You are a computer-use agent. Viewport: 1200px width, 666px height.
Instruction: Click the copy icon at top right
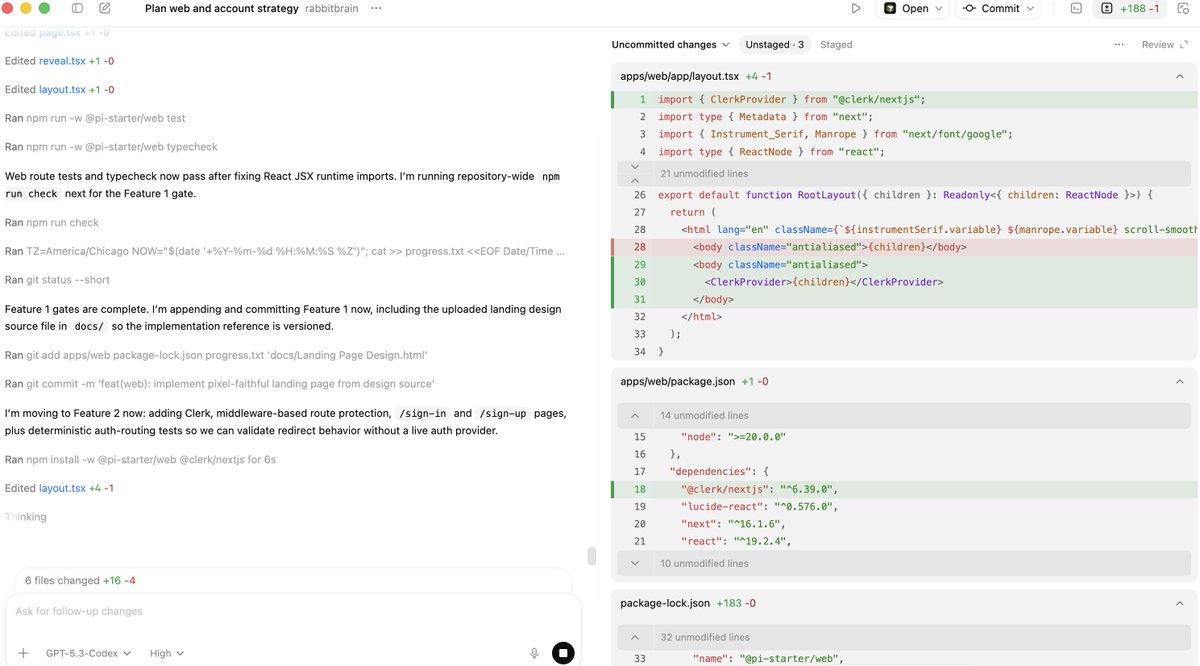coord(1185,8)
